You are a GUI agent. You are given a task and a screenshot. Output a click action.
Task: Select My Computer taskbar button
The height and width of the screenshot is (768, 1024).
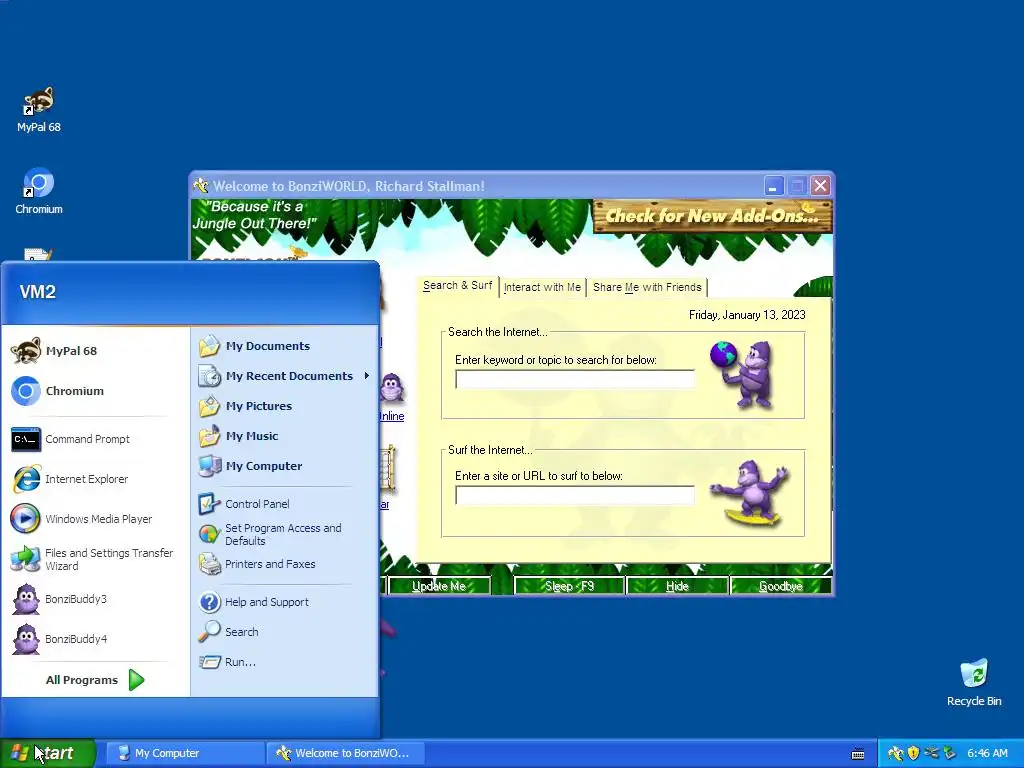[185, 753]
